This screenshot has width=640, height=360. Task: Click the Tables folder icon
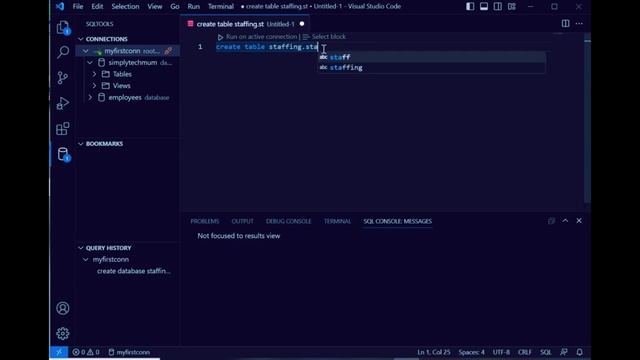click(106, 74)
